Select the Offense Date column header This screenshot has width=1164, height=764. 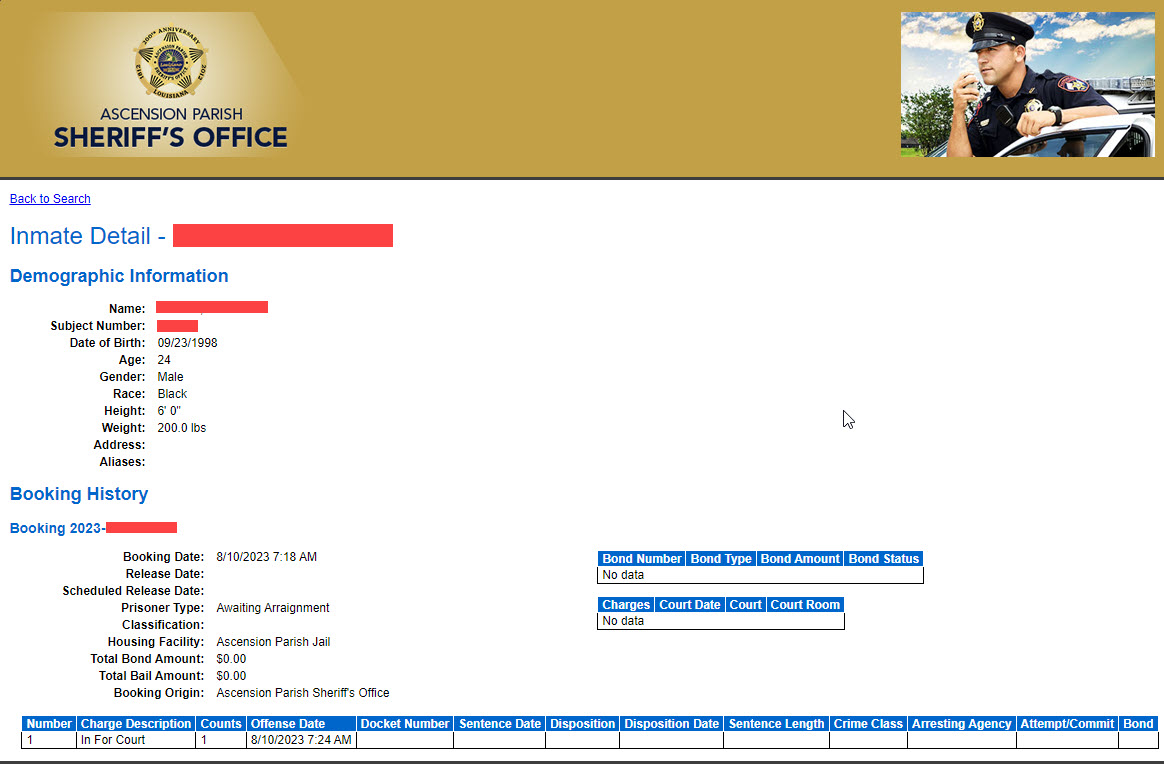tap(288, 724)
